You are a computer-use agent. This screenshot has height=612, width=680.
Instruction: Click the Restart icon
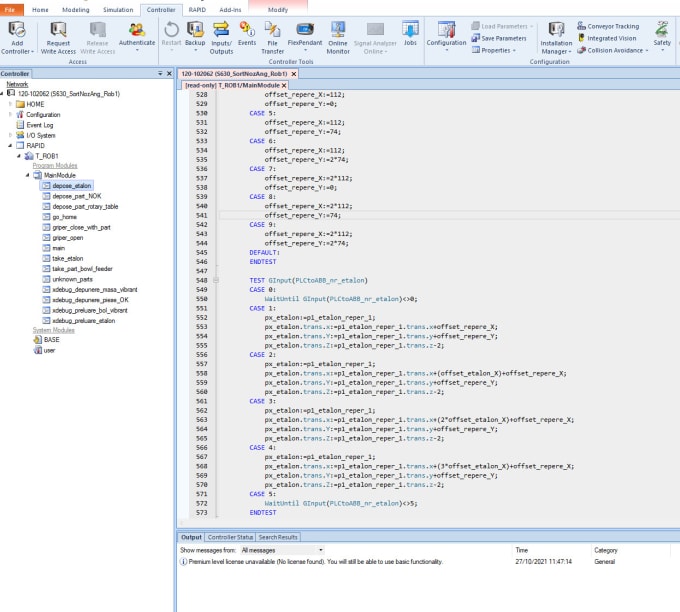171,36
